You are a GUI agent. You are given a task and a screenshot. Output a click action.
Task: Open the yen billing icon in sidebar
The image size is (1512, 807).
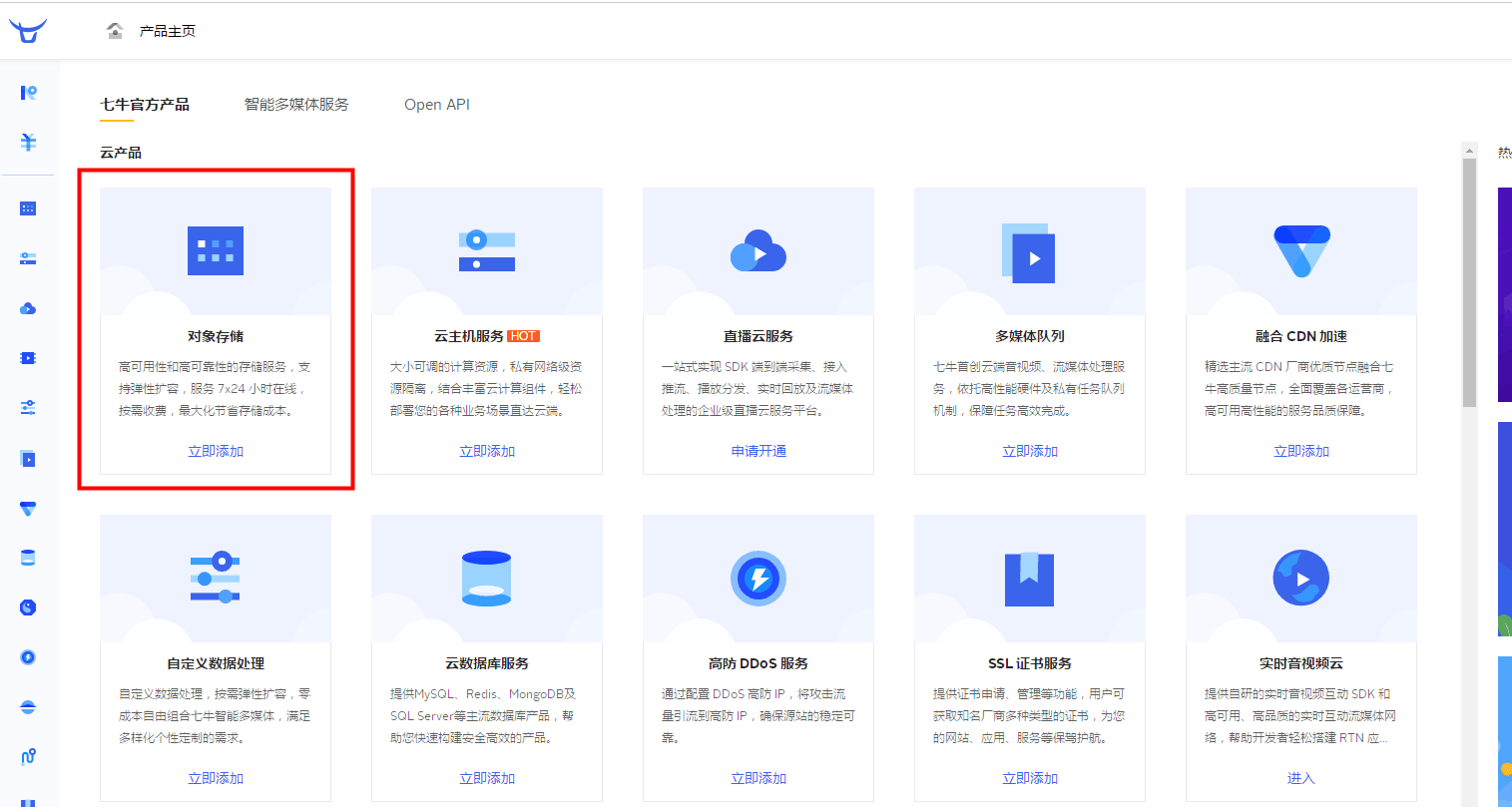pos(28,143)
